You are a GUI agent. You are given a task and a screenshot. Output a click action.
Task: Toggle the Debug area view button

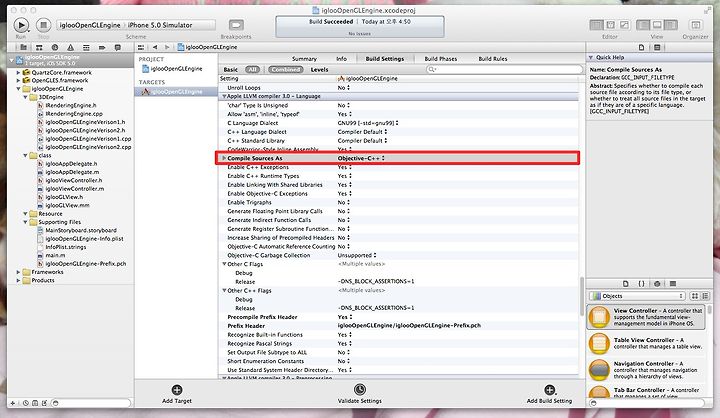coord(657,25)
